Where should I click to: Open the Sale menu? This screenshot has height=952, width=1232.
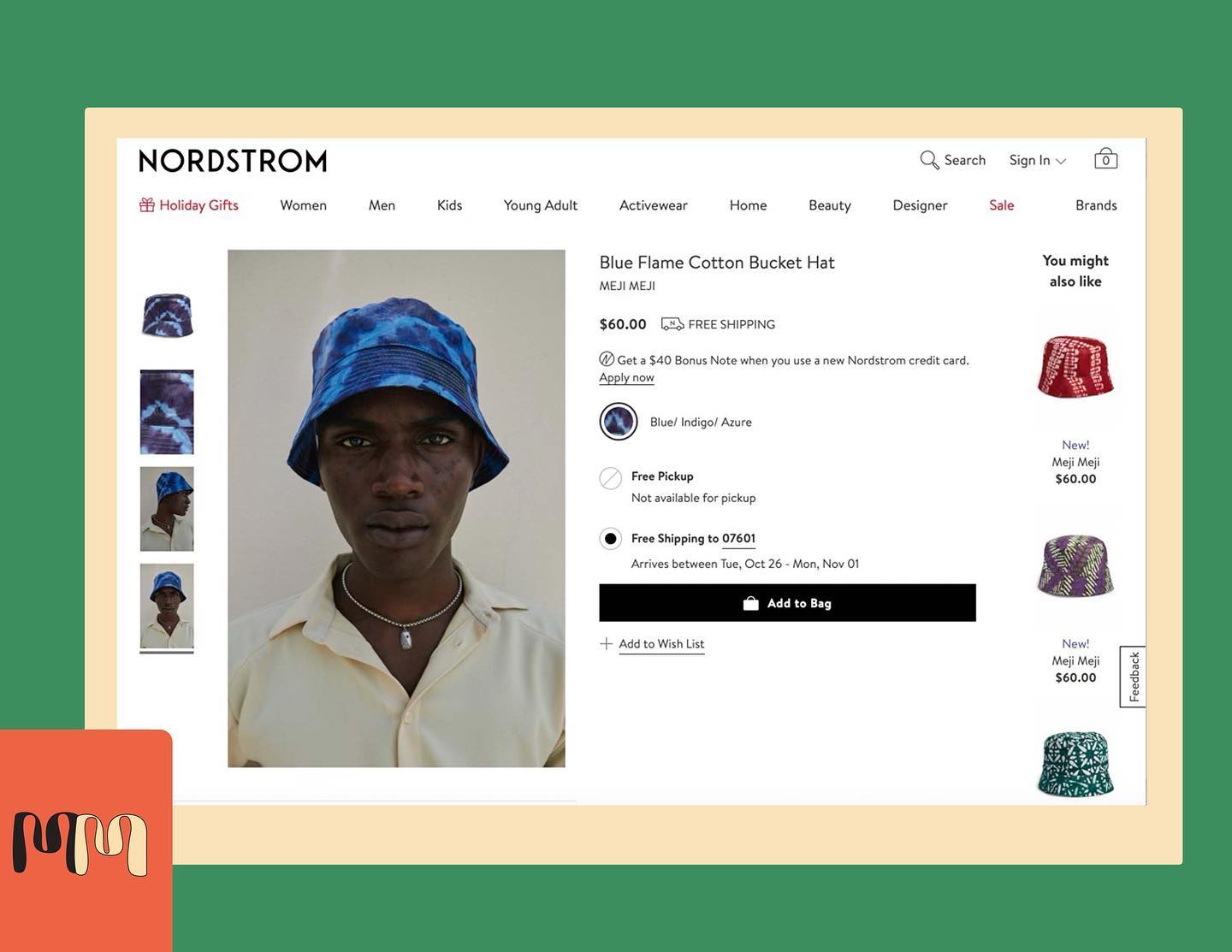[x=1002, y=205]
